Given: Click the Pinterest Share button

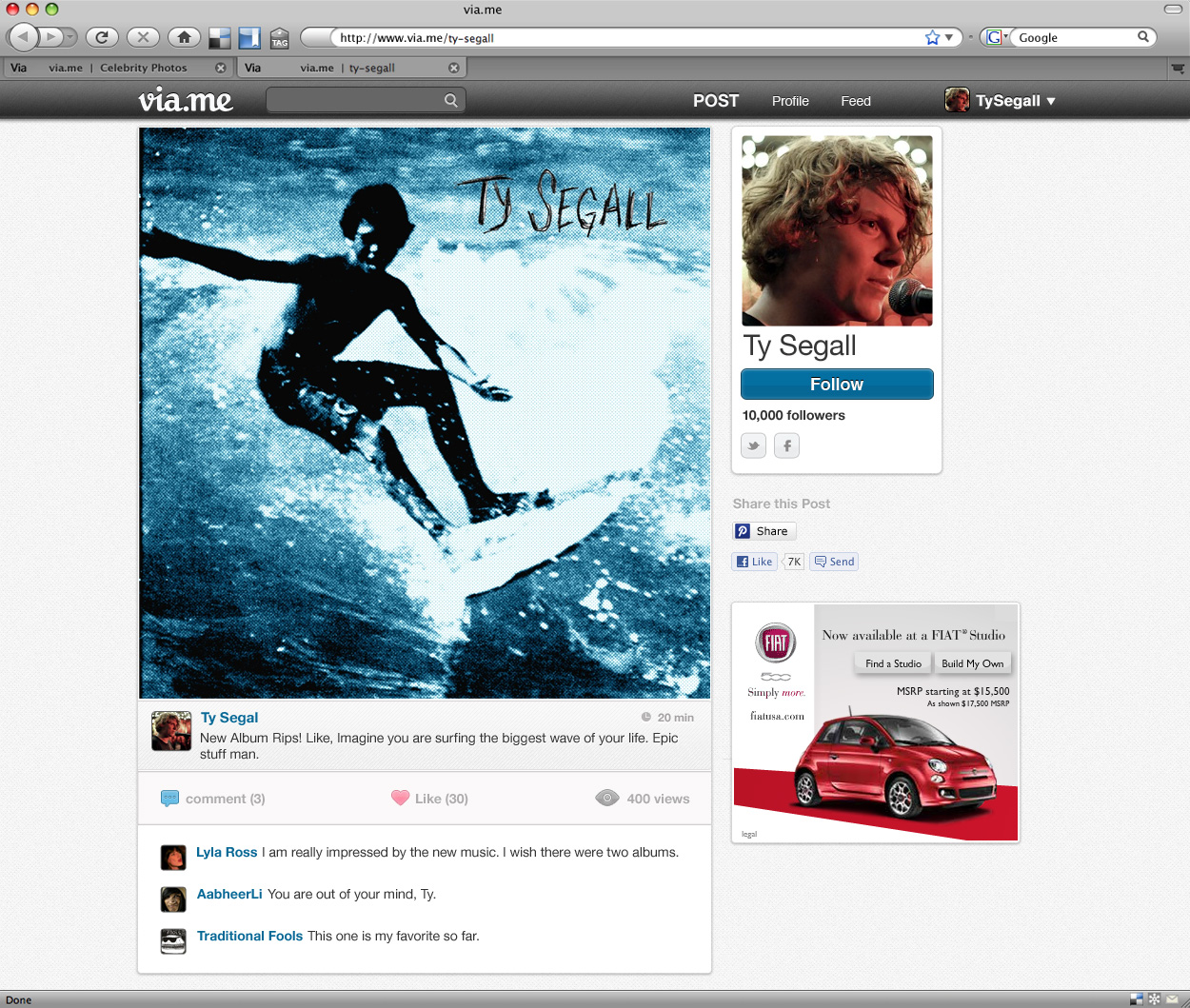Looking at the screenshot, I should tap(764, 531).
